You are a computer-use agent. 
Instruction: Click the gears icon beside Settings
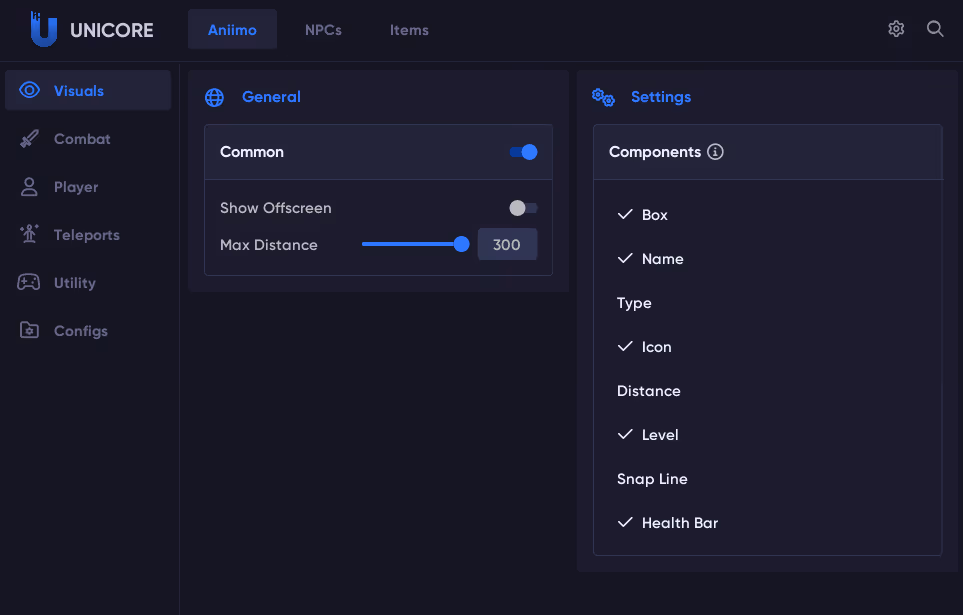[603, 97]
